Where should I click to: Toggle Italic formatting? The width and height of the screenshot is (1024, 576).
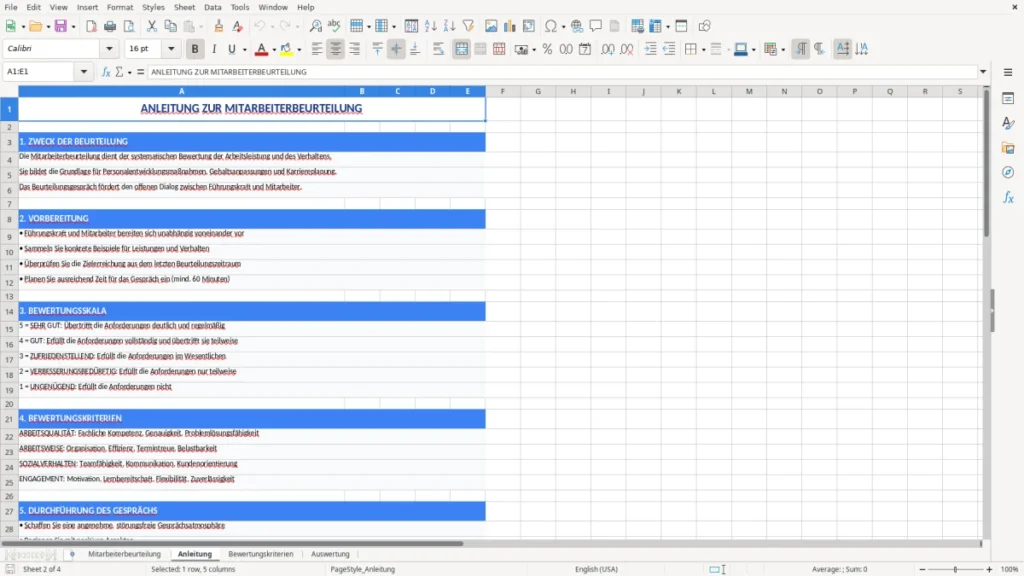214,49
